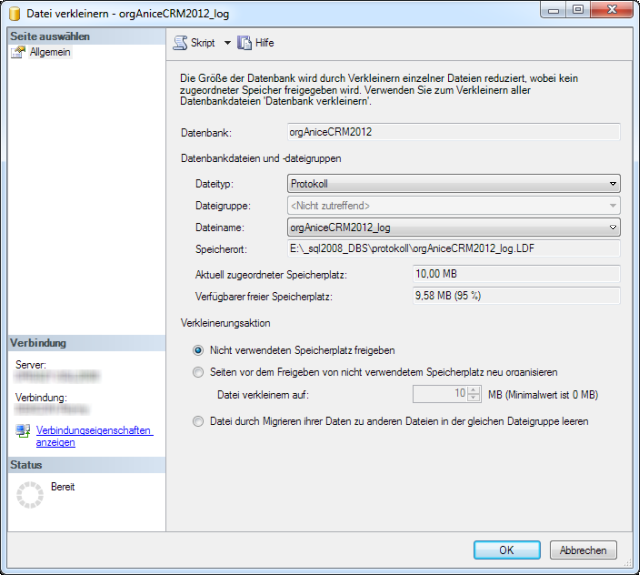
Task: Click the Datenbankdateien und -dateigruppen heading
Action: (261, 158)
